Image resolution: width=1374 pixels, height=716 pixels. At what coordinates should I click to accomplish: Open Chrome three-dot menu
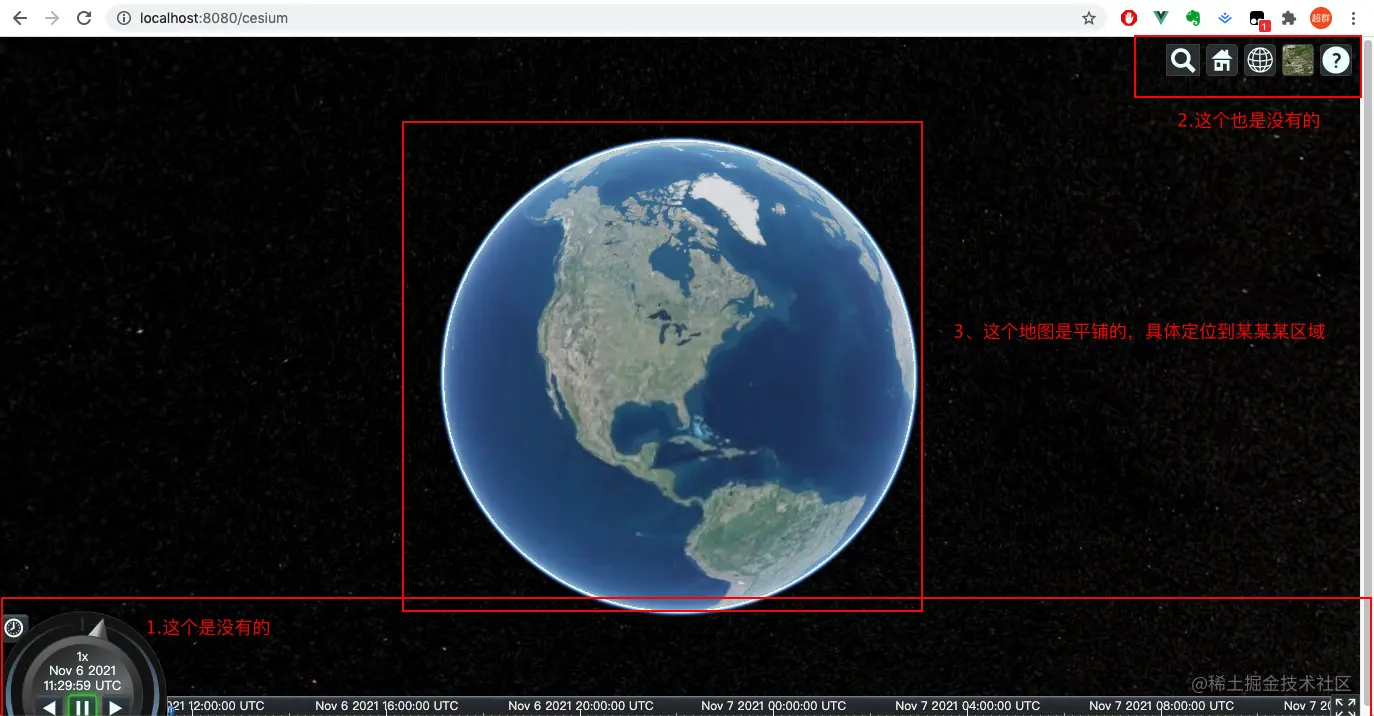(x=1353, y=18)
